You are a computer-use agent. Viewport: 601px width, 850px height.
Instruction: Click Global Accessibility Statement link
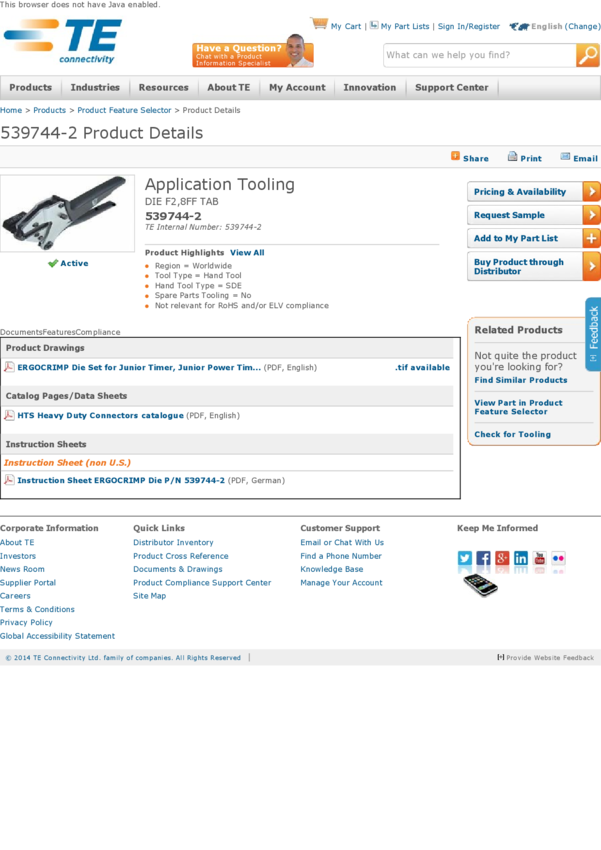click(57, 635)
